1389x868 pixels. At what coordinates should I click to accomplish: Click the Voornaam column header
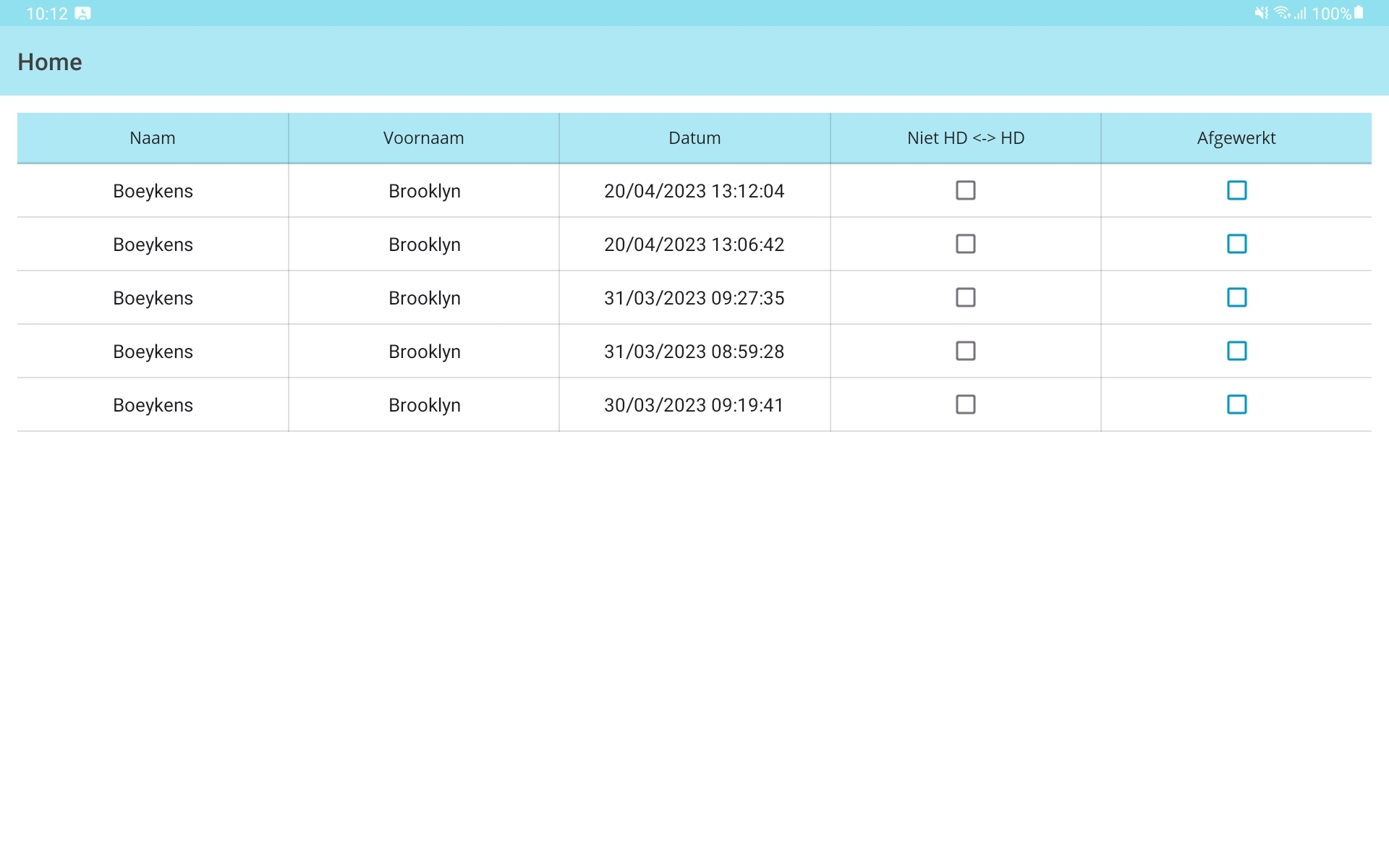424,137
